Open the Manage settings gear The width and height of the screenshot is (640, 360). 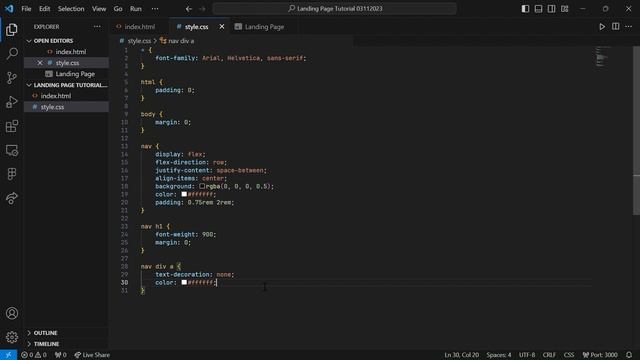point(12,337)
